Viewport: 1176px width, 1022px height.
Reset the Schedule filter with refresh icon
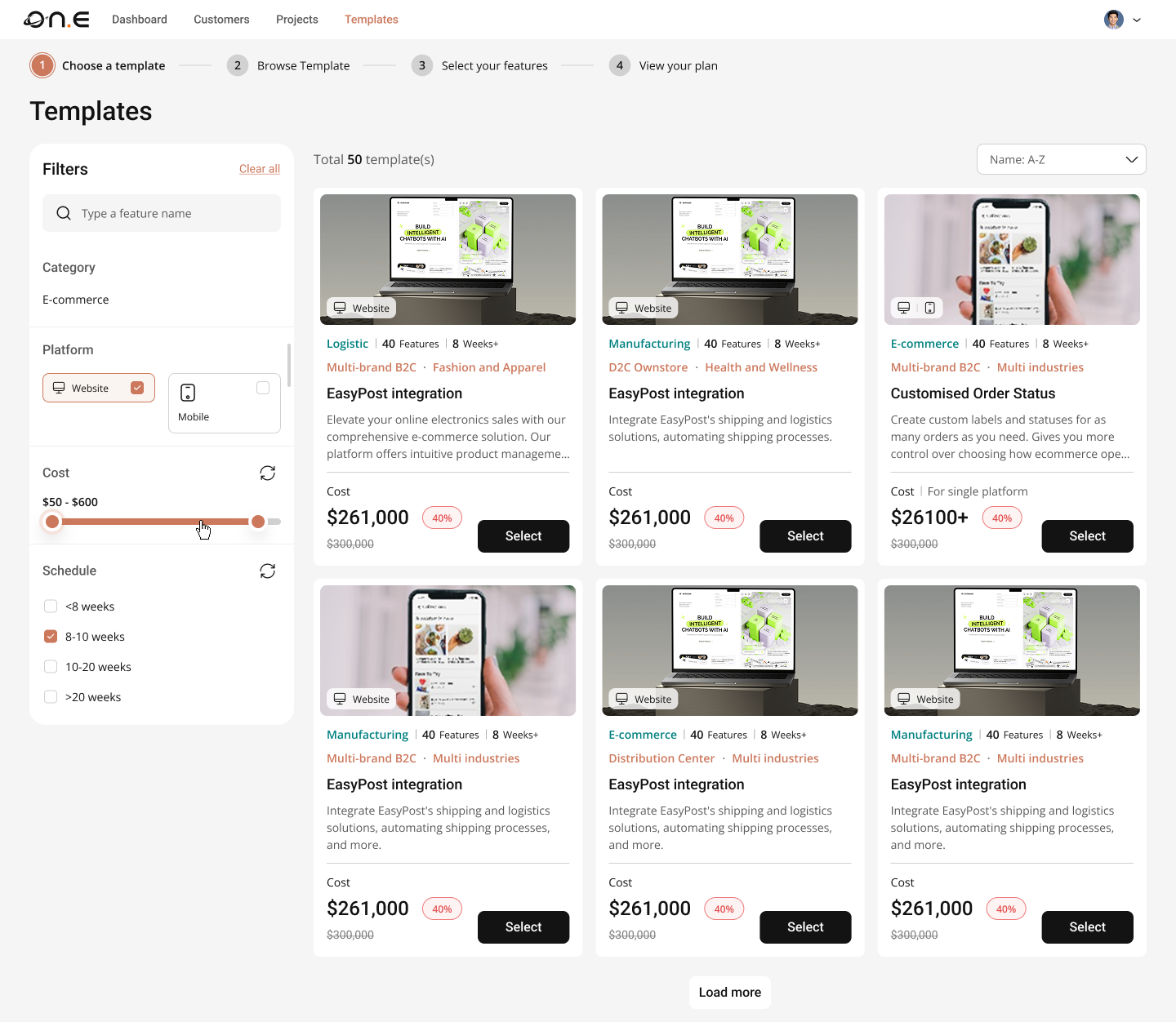(268, 571)
